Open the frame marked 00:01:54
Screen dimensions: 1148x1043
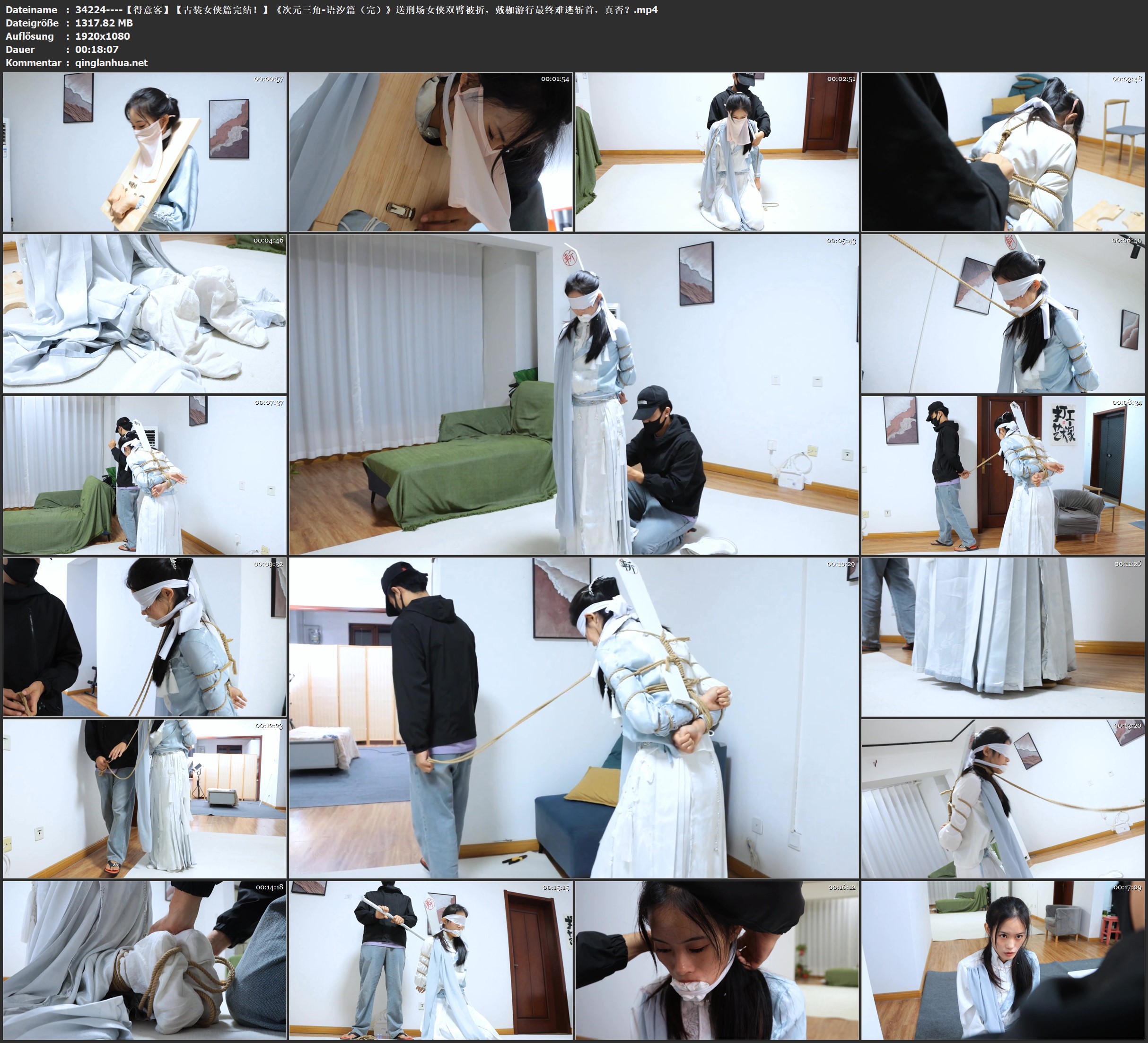pyautogui.click(x=430, y=152)
